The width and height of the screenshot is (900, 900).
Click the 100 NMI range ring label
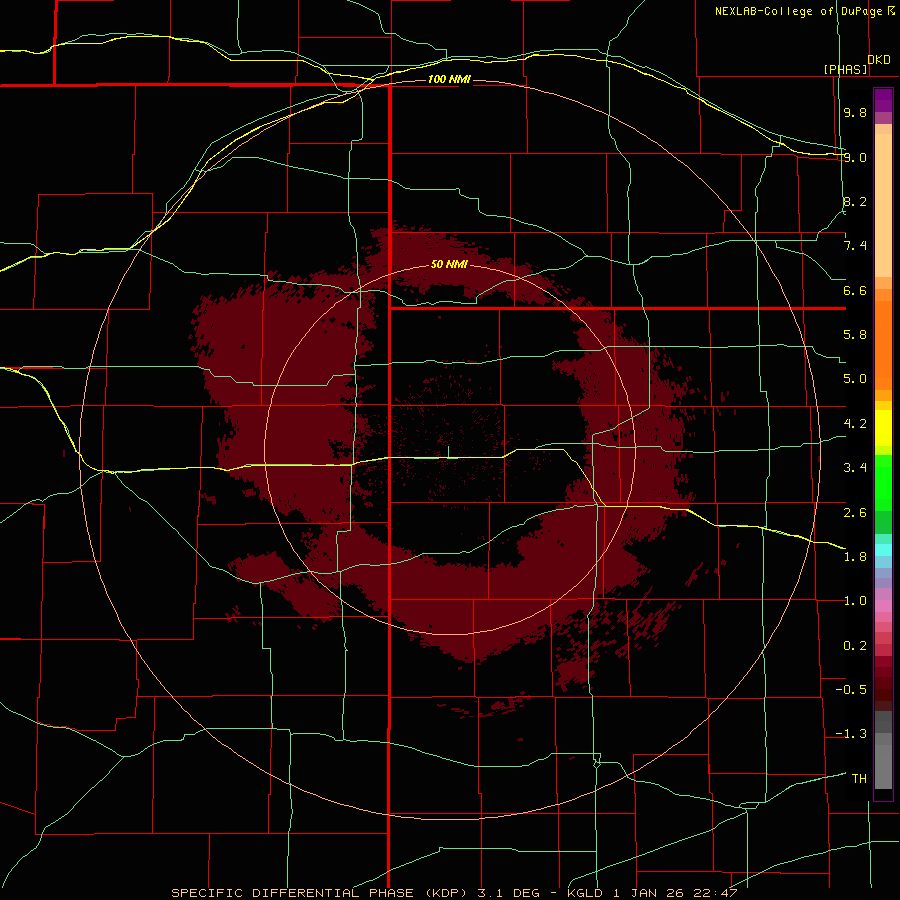pos(449,79)
